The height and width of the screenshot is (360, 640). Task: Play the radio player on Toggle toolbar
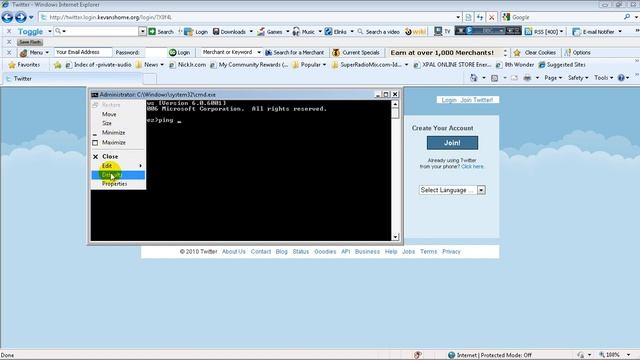point(469,31)
